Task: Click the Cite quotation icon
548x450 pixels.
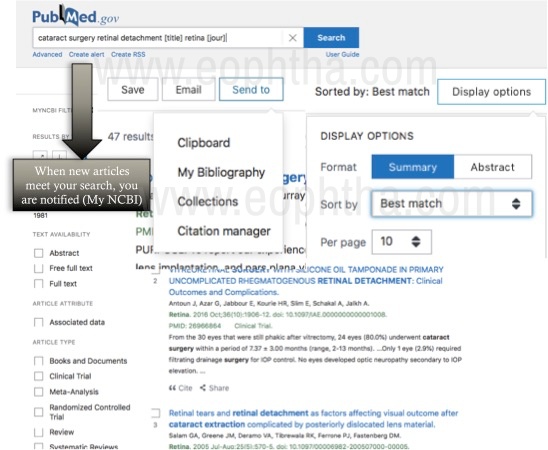Action: (172, 388)
